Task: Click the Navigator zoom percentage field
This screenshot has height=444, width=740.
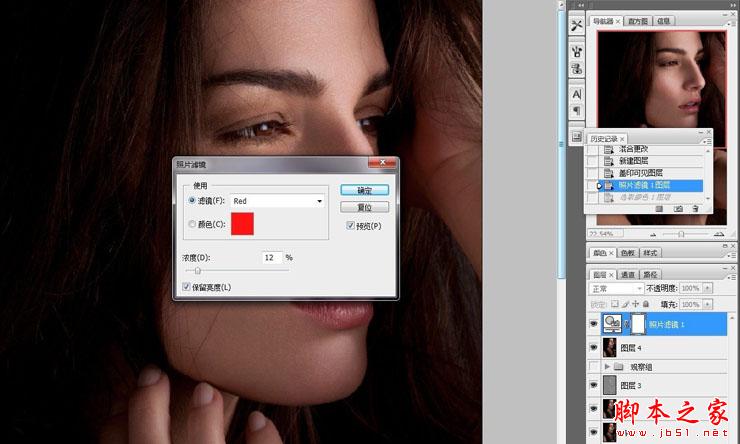Action: click(x=605, y=234)
